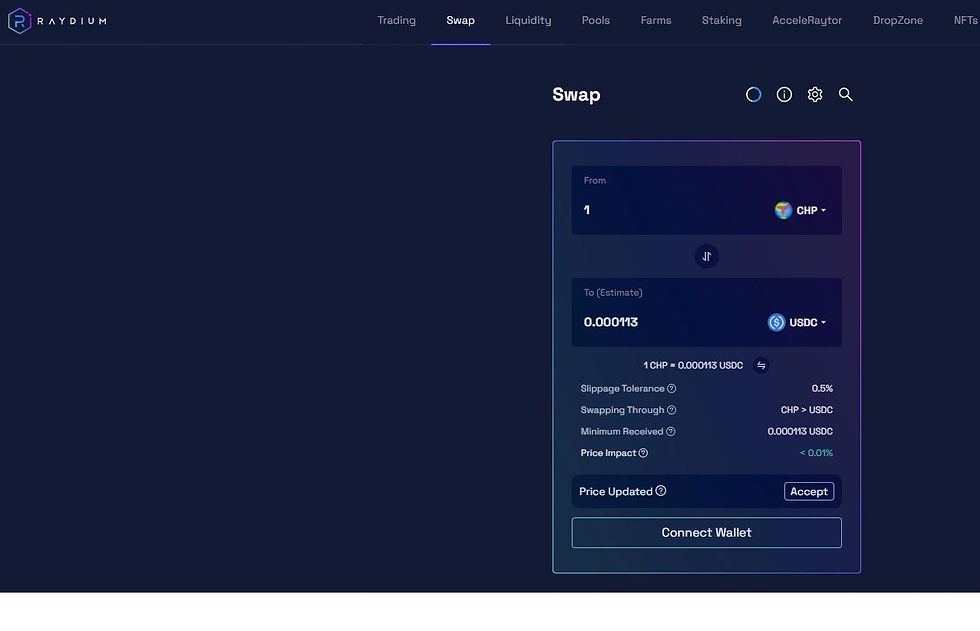Open the CHP token dropdown

[x=801, y=211]
